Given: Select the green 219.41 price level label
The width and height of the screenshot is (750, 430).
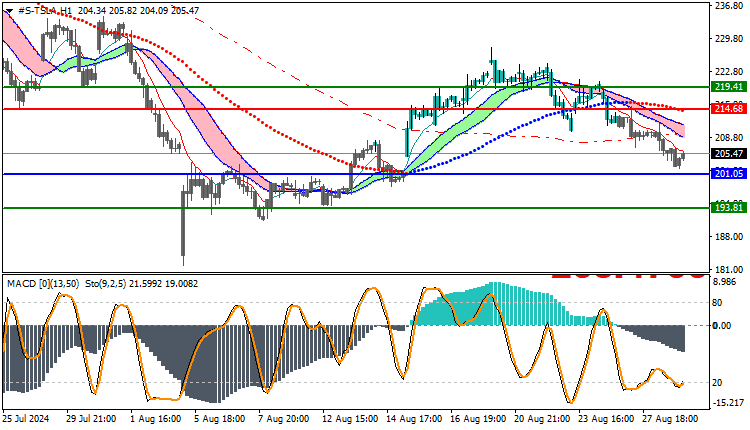Looking at the screenshot, I should click(x=728, y=87).
